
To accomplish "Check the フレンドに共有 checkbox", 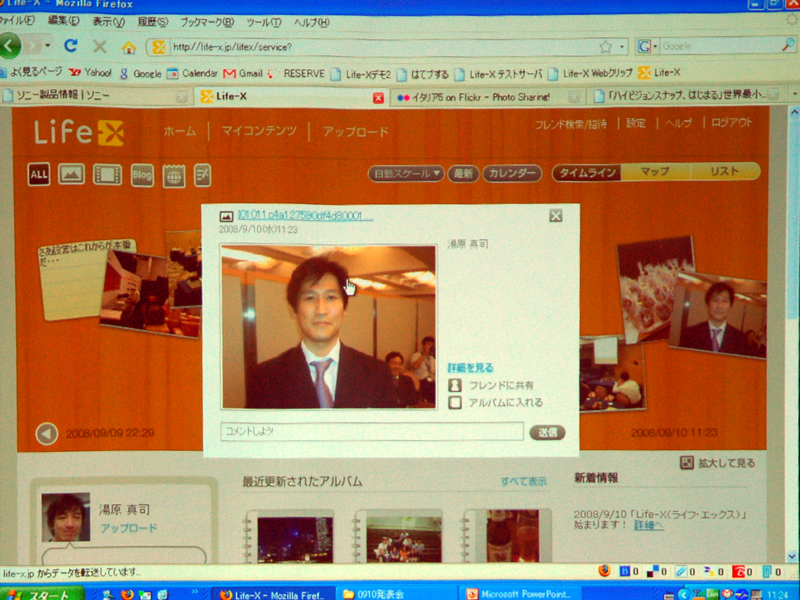I will [455, 385].
